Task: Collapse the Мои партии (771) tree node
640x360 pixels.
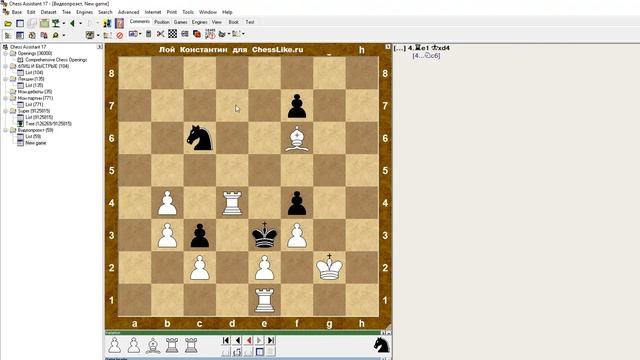Action: click(5, 98)
